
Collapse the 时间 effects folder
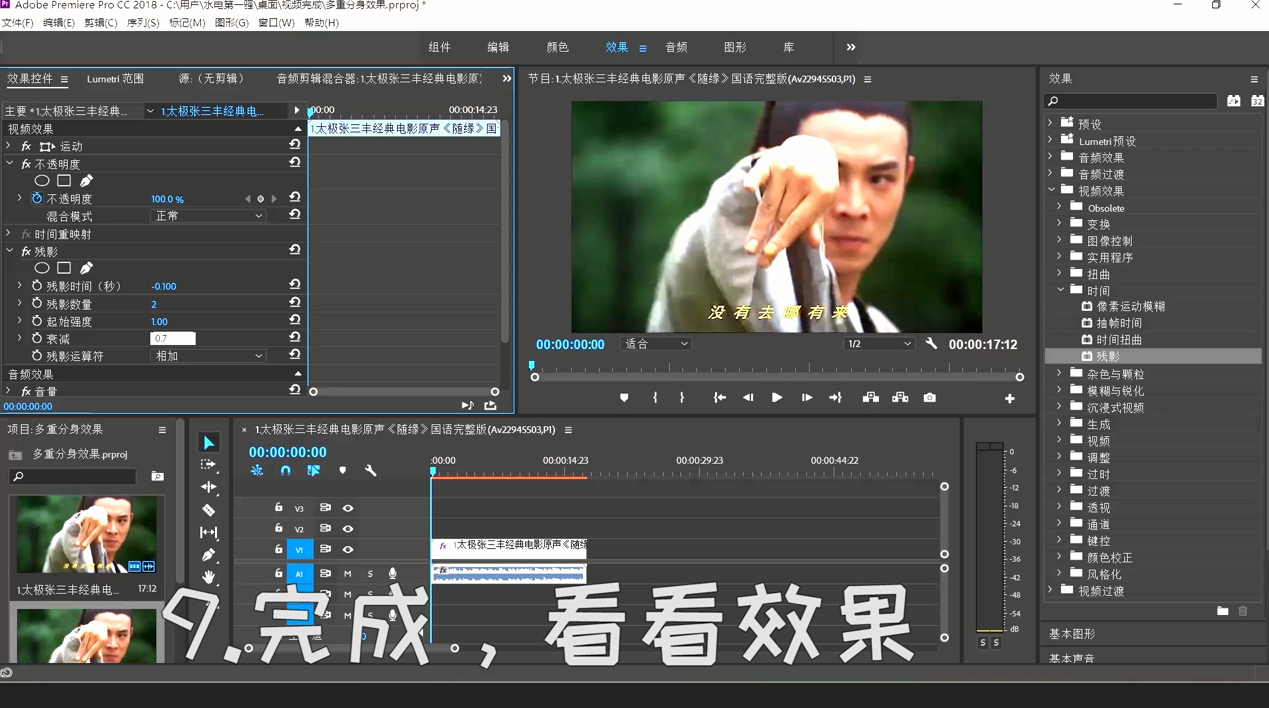tap(1061, 290)
